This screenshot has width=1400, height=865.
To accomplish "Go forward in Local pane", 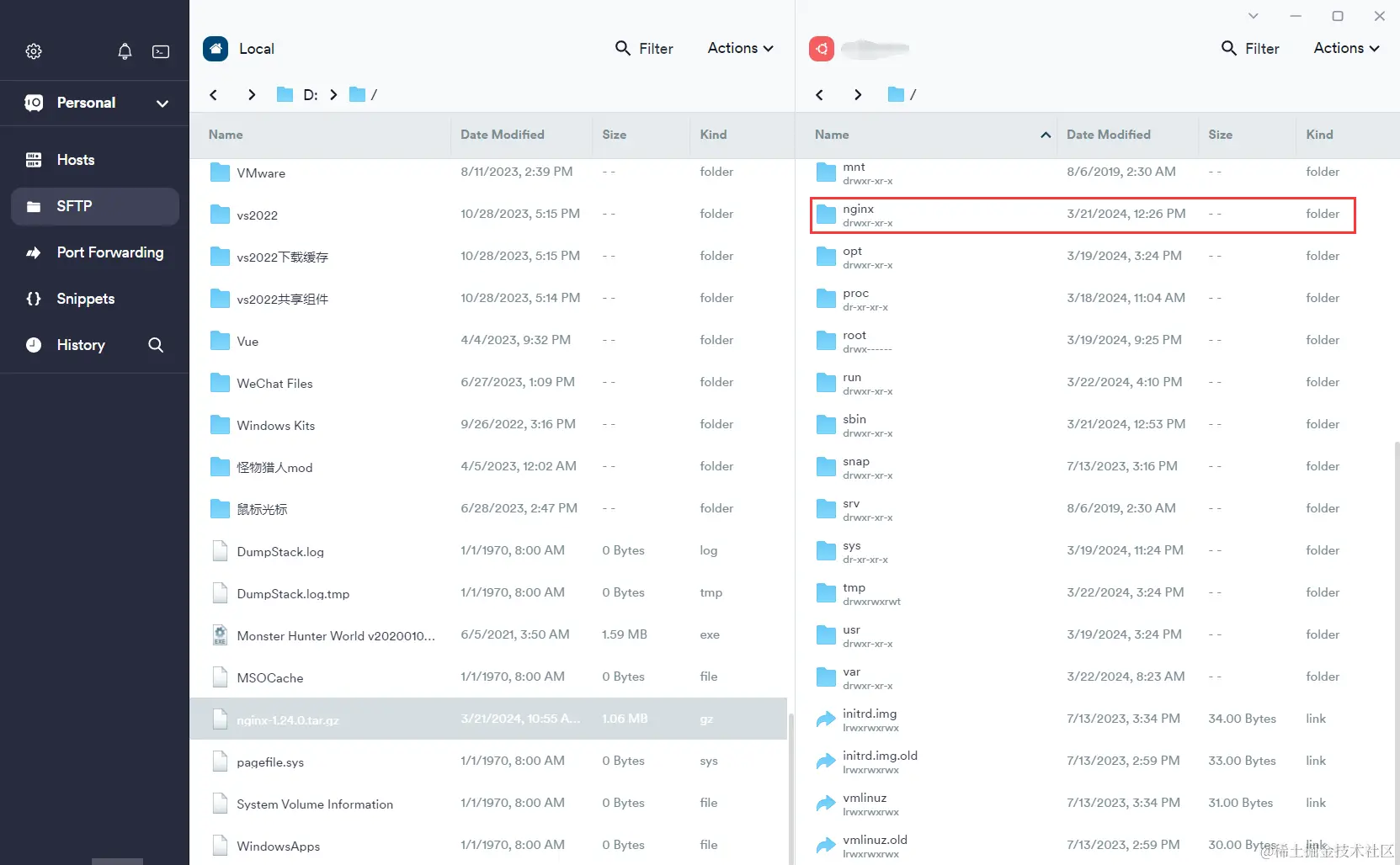I will 251,94.
